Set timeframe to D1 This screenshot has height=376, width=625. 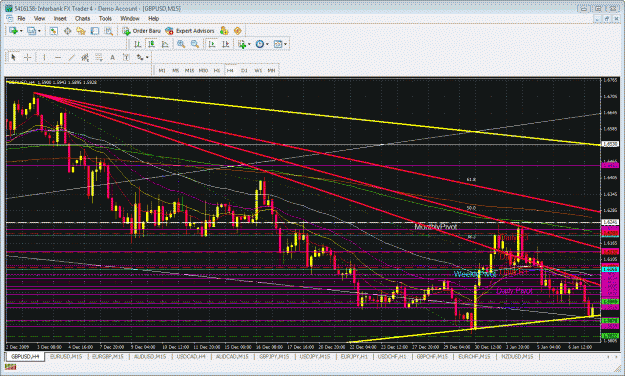tap(244, 70)
